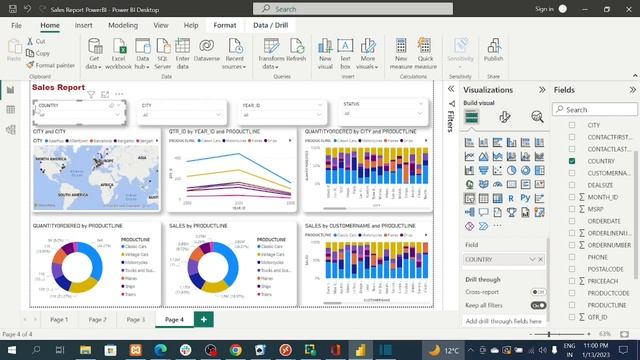The width and height of the screenshot is (640, 360).
Task: Go to Page 2 tab
Action: click(98, 320)
